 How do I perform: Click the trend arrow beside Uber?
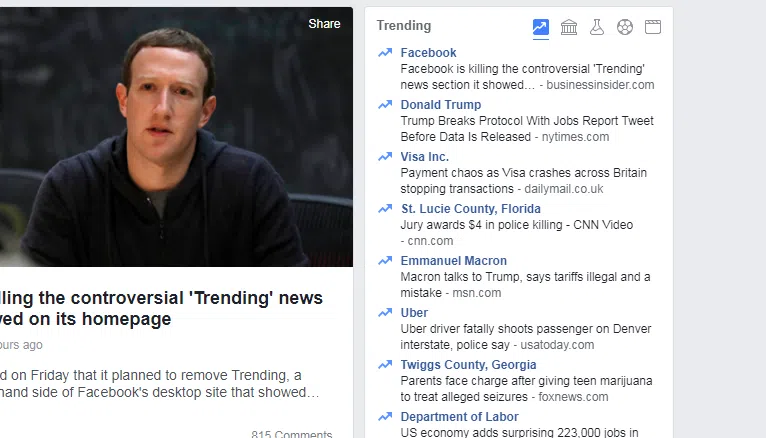(x=385, y=313)
